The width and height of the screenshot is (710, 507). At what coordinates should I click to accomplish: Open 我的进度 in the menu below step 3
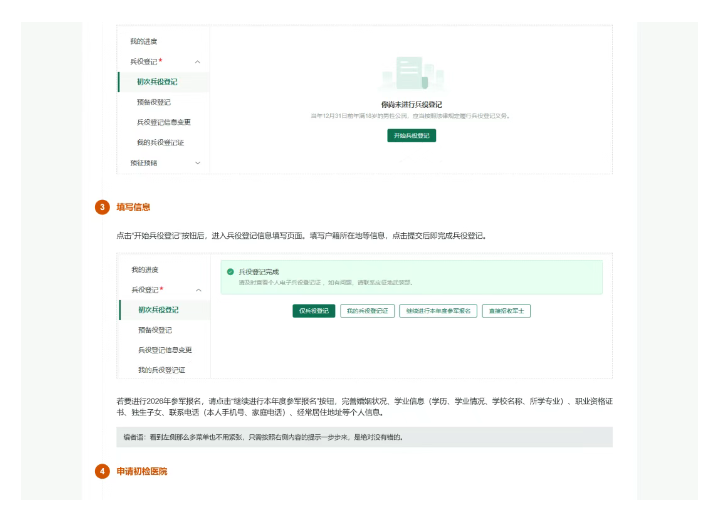coord(145,270)
